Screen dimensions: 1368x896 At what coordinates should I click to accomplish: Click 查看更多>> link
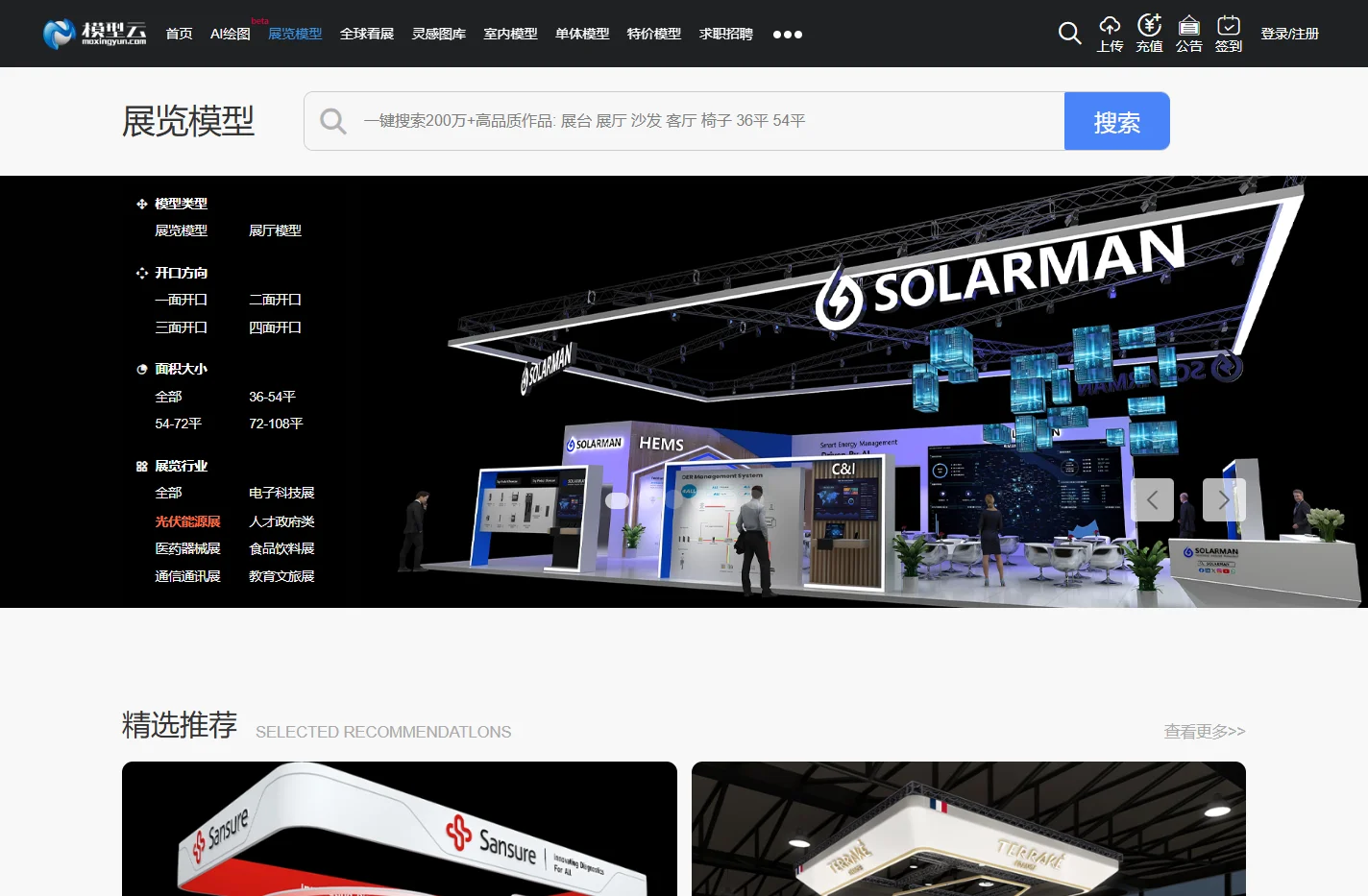pyautogui.click(x=1205, y=732)
